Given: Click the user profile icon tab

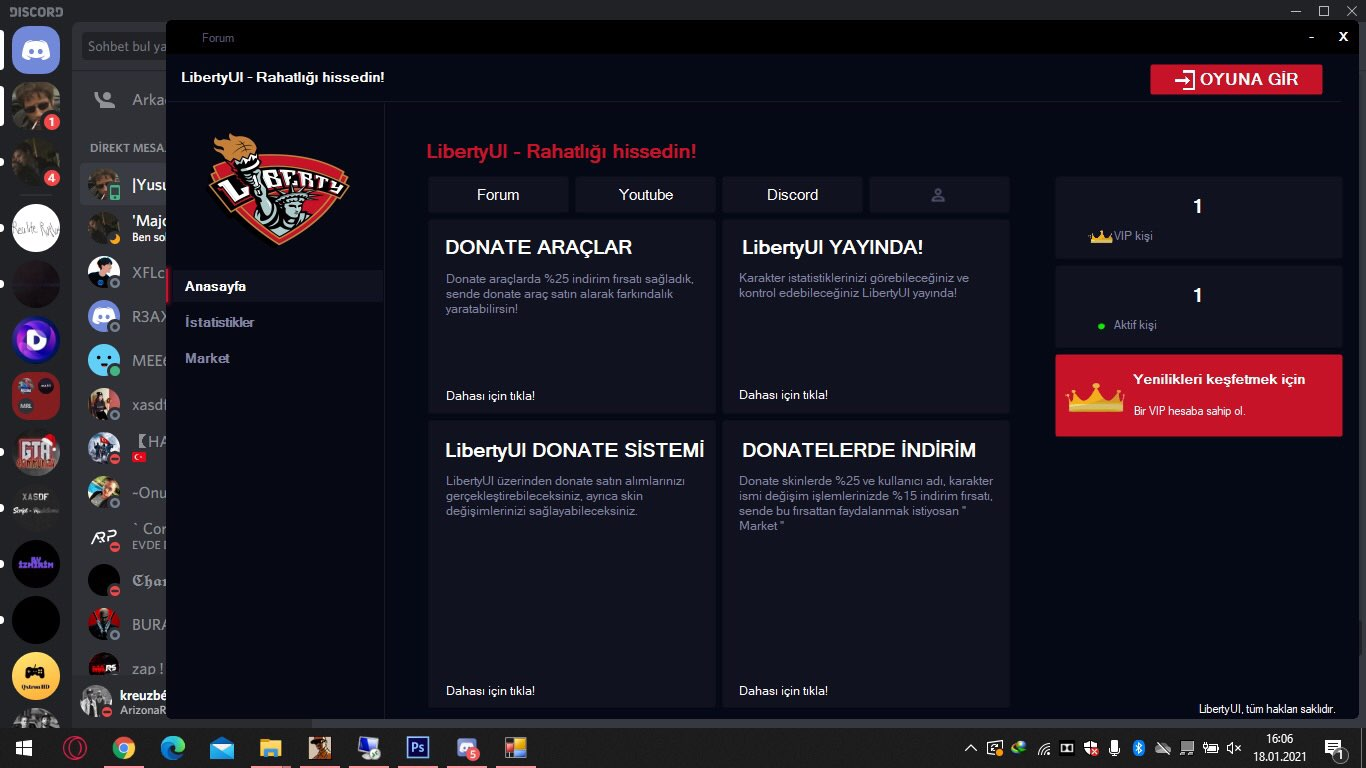Looking at the screenshot, I should pyautogui.click(x=939, y=195).
